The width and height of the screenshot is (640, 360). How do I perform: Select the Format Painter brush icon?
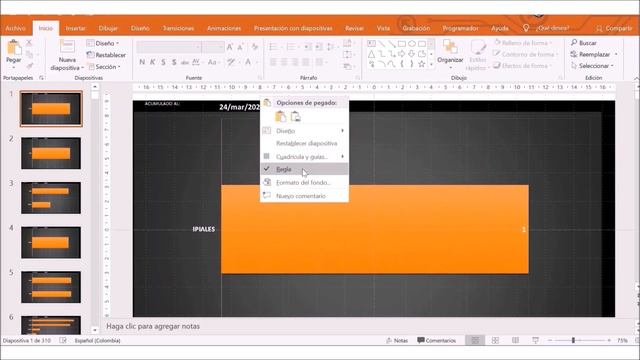(x=29, y=65)
